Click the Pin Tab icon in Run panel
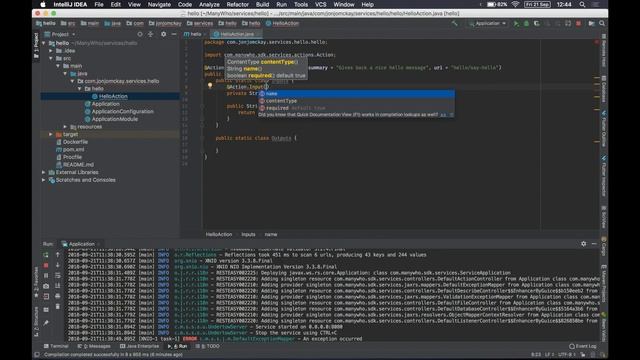 point(46,323)
